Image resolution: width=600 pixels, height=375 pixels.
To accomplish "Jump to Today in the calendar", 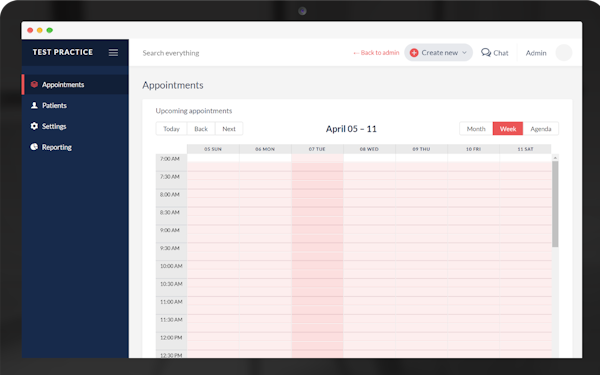I will pyautogui.click(x=171, y=129).
